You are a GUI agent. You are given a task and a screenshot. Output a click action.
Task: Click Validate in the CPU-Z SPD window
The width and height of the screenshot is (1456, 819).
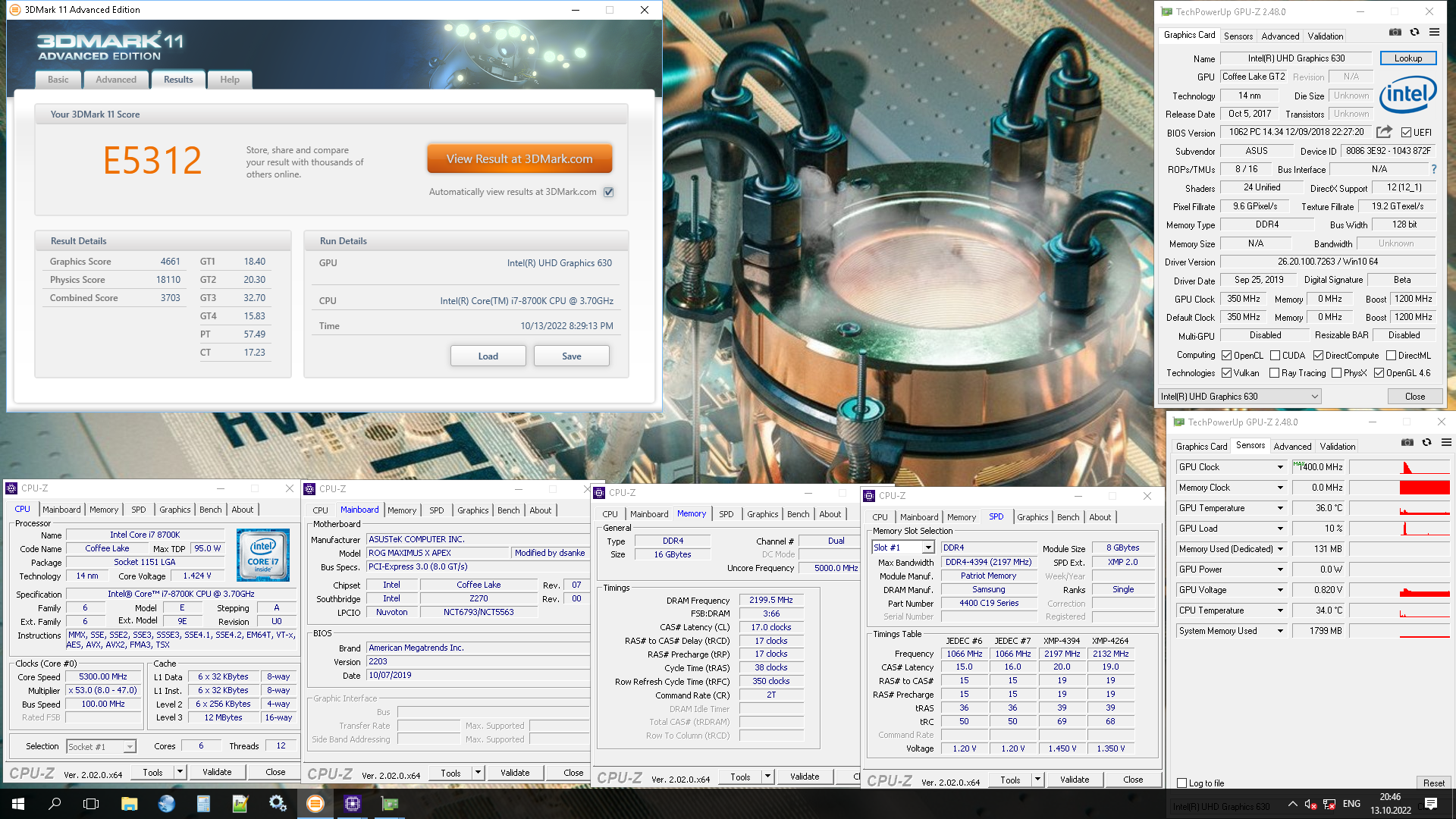coord(1074,780)
